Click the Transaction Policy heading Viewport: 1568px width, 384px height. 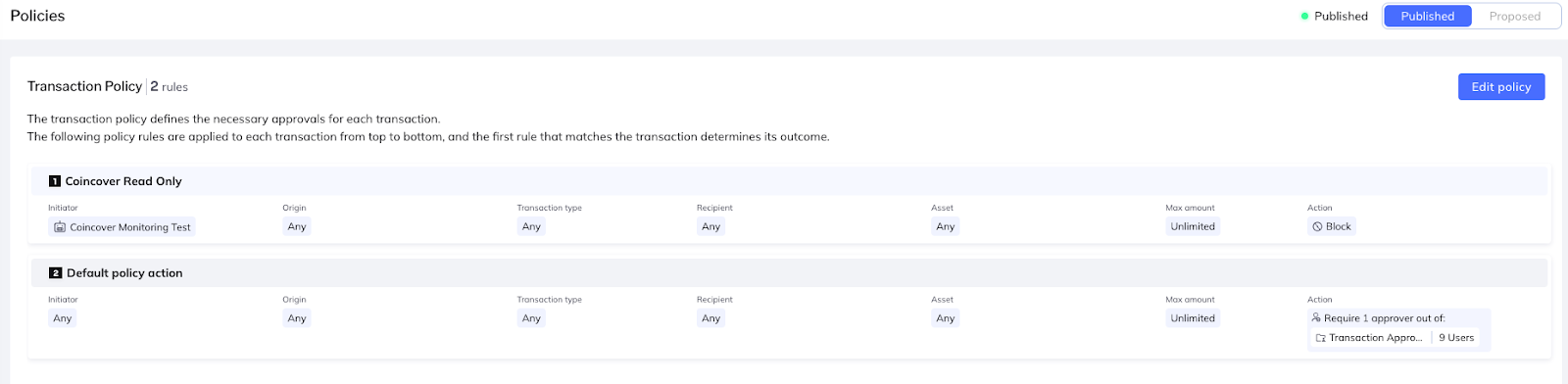coord(84,87)
